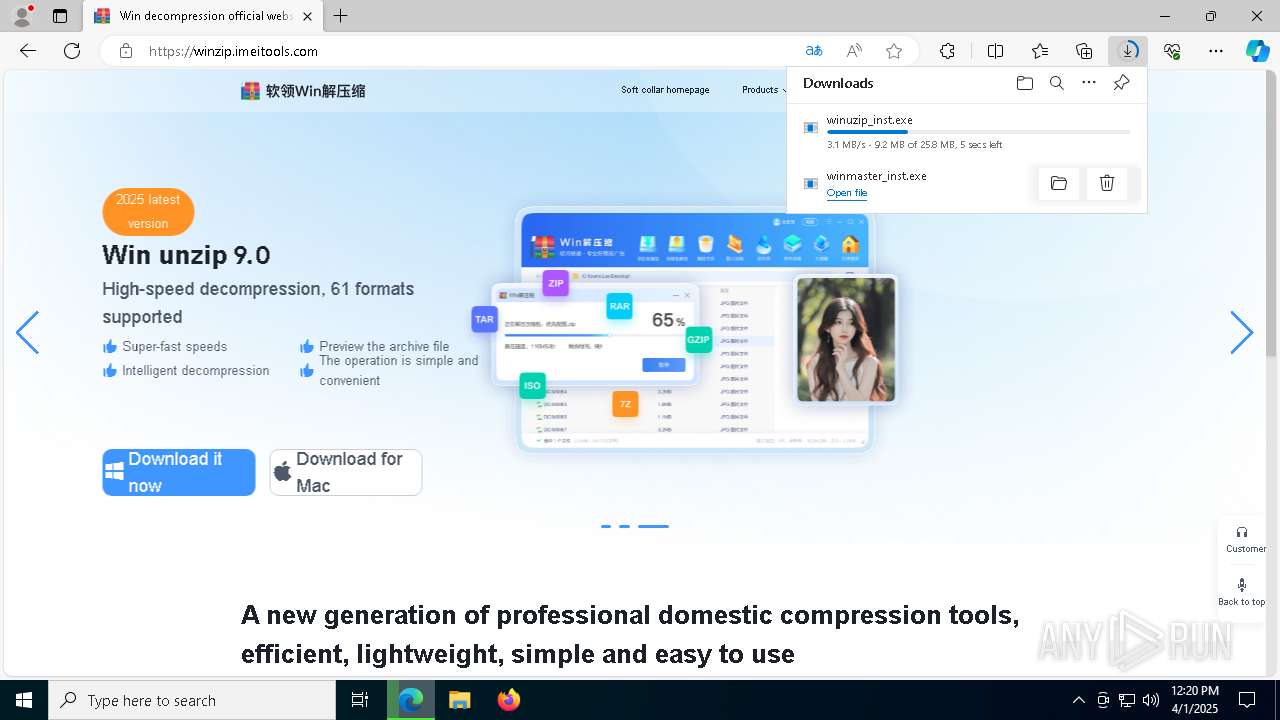1280x720 pixels.
Task: Go to previous slide with left arrow
Action: point(28,333)
